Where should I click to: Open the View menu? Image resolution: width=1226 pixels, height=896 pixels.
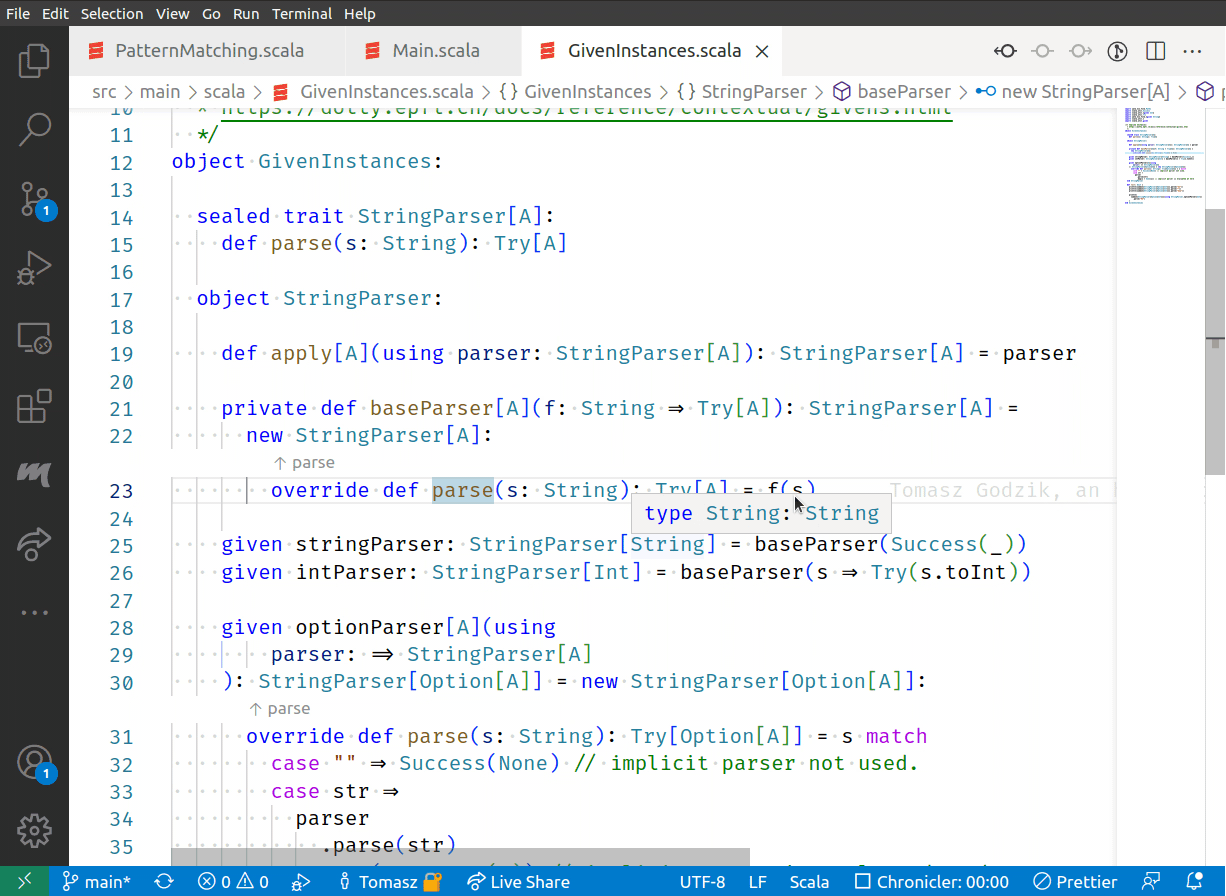click(x=173, y=13)
